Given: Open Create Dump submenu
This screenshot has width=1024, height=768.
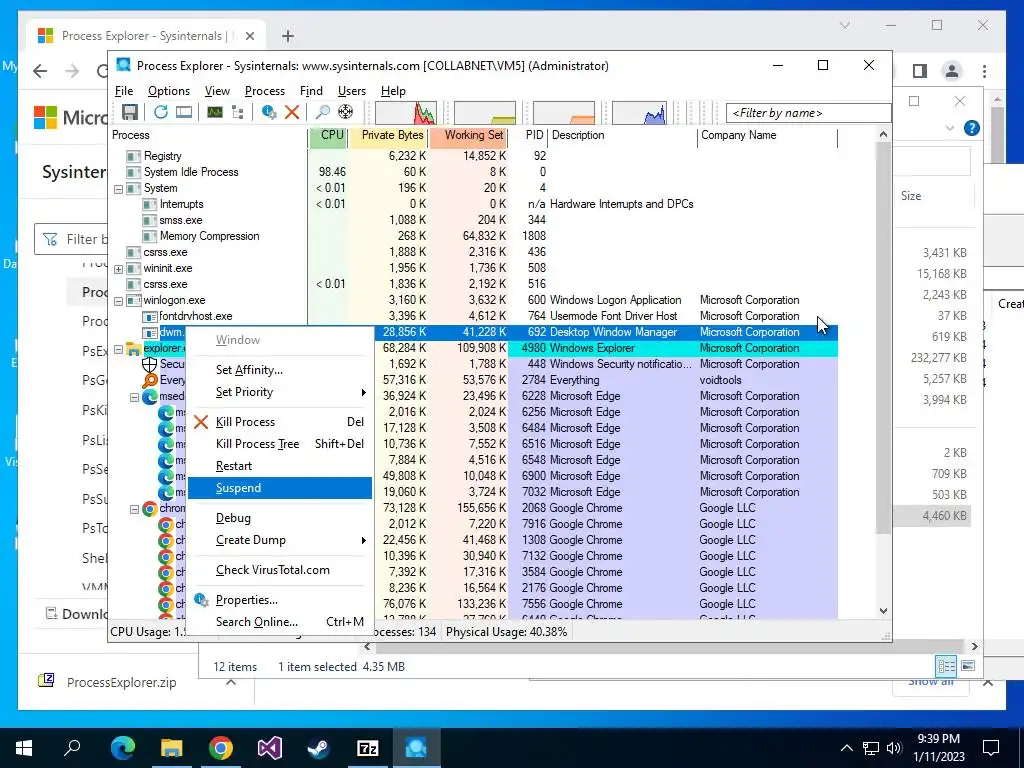Looking at the screenshot, I should pyautogui.click(x=280, y=540).
